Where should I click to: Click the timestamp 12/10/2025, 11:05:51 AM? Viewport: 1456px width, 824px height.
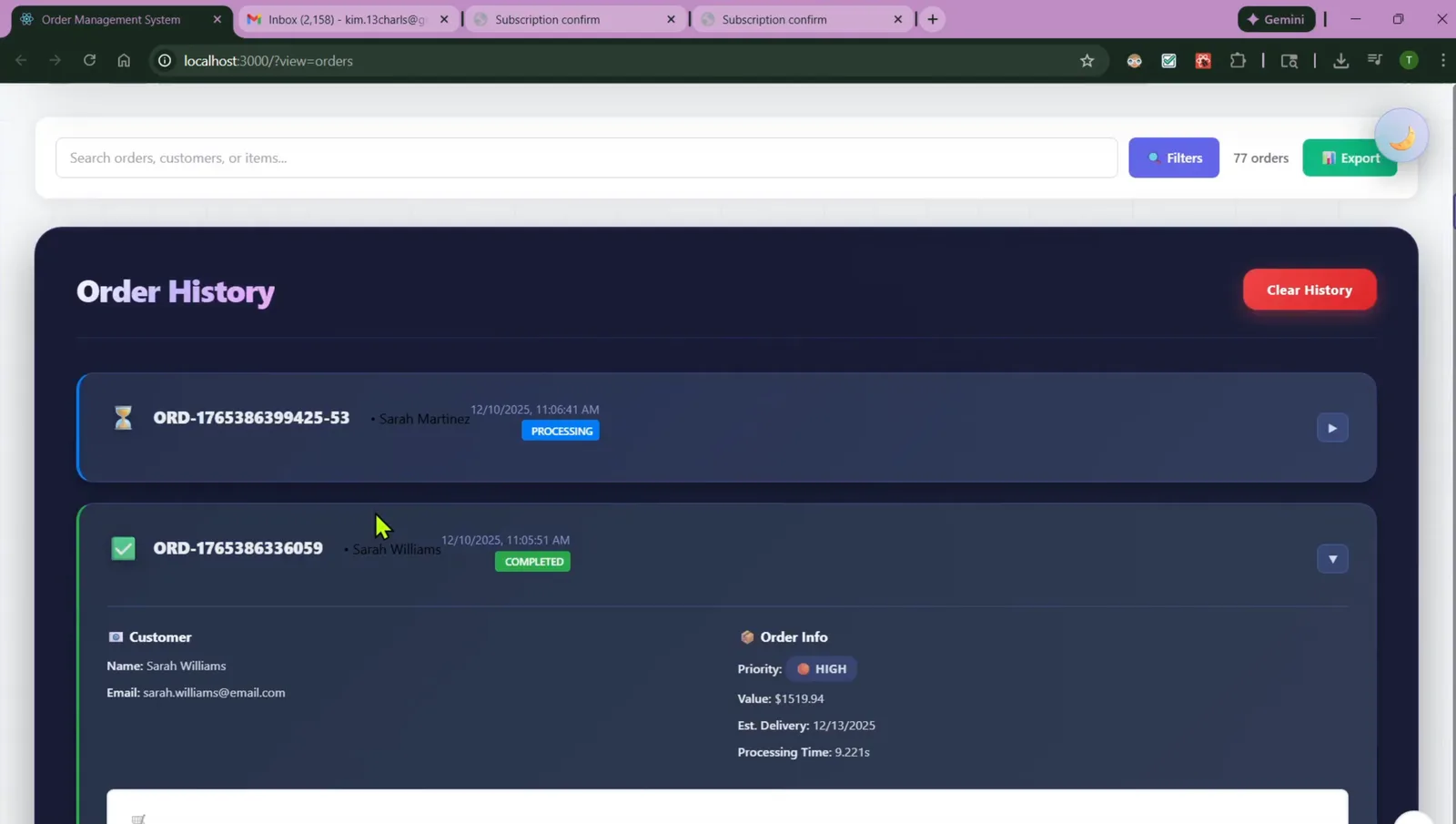click(506, 540)
